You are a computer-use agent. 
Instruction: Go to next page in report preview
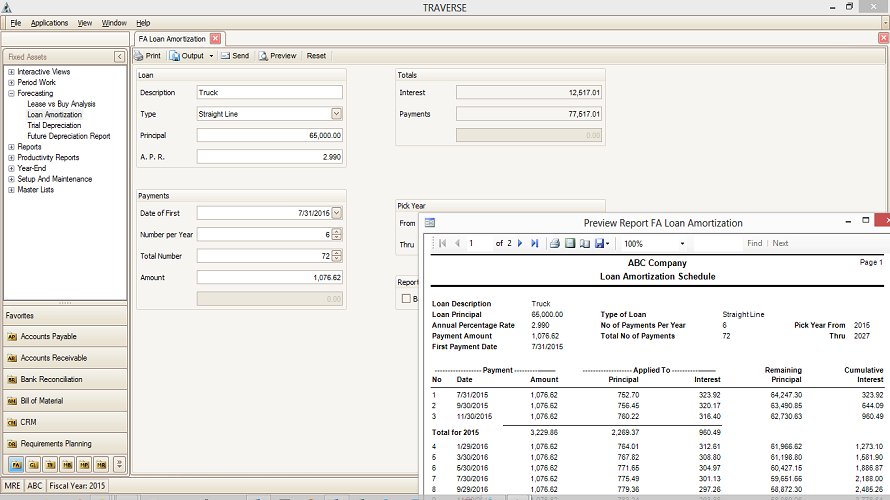(520, 243)
